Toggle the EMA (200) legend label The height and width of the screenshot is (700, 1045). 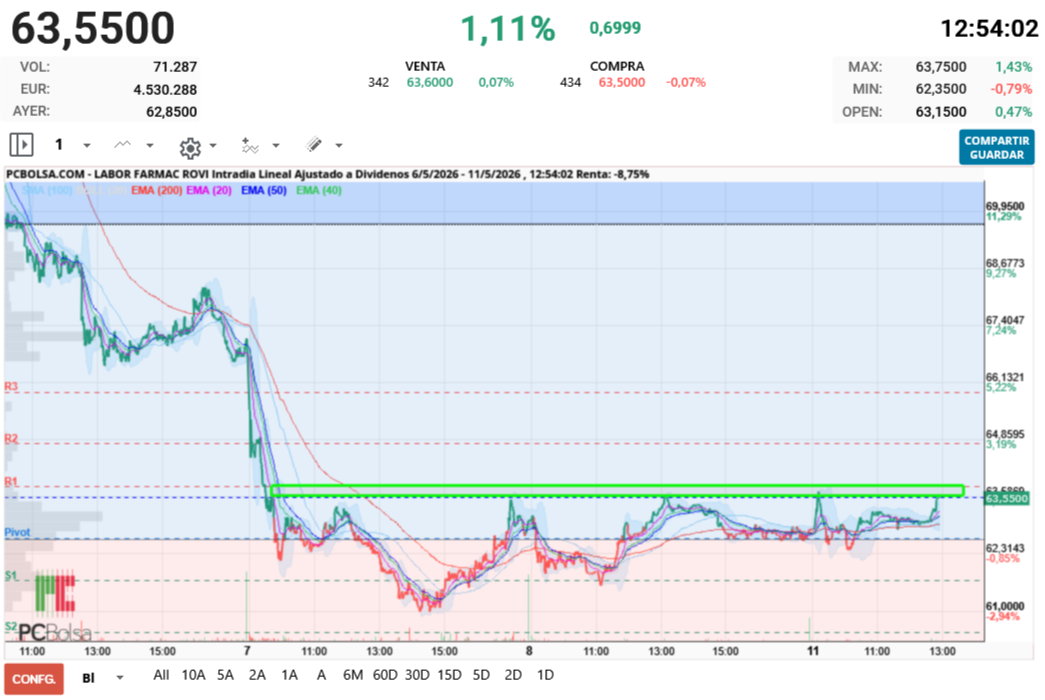click(157, 190)
